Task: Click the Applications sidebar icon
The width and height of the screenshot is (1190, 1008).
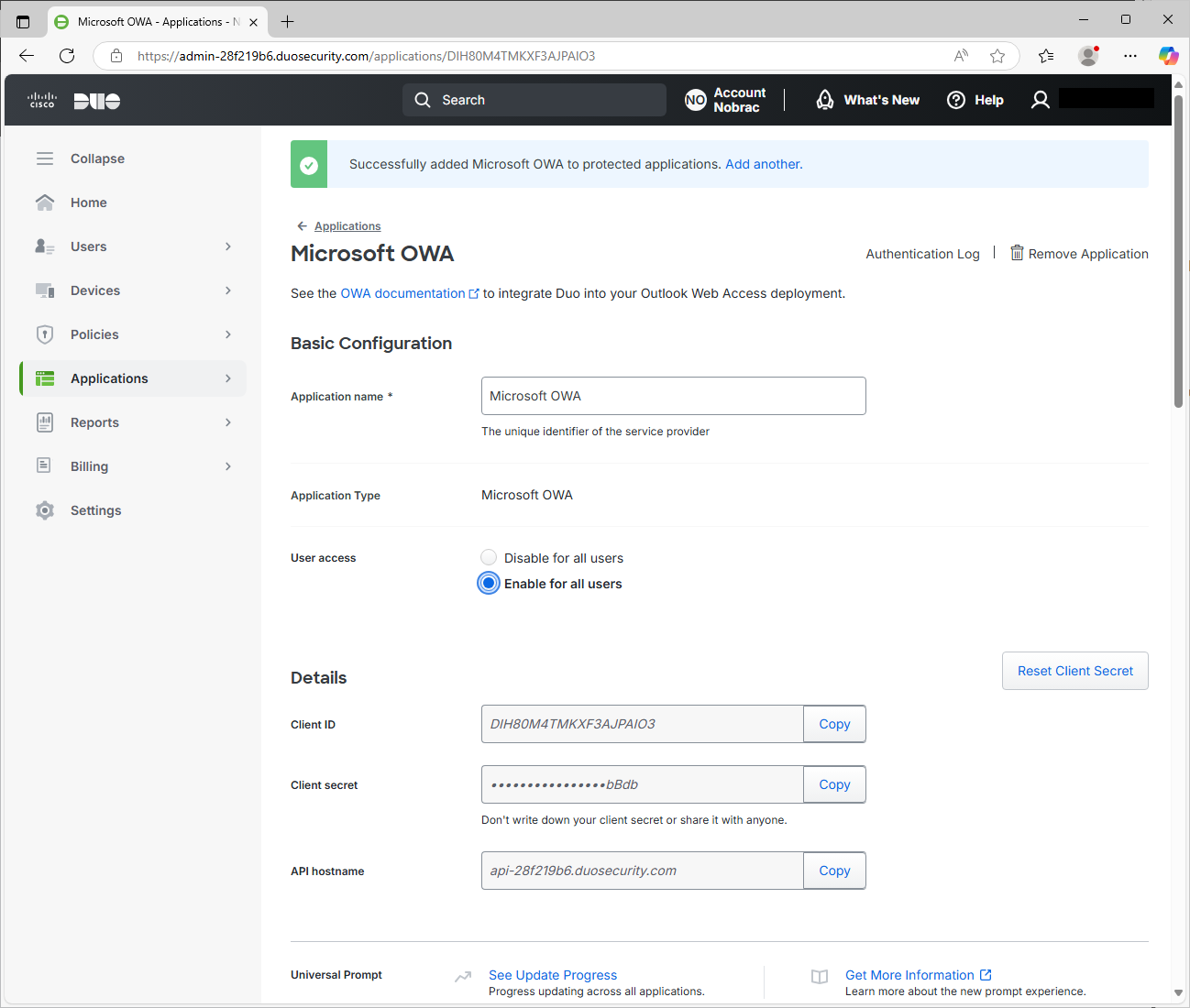Action: [x=45, y=378]
